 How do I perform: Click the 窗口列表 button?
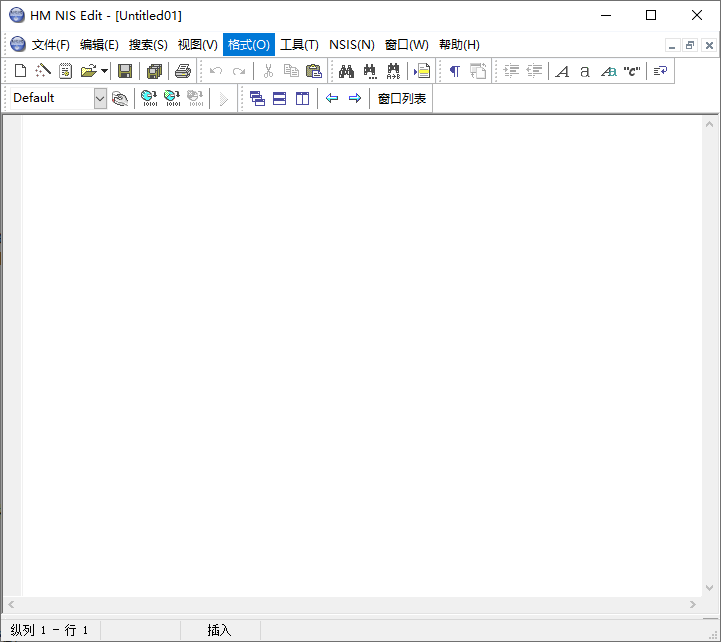point(402,98)
